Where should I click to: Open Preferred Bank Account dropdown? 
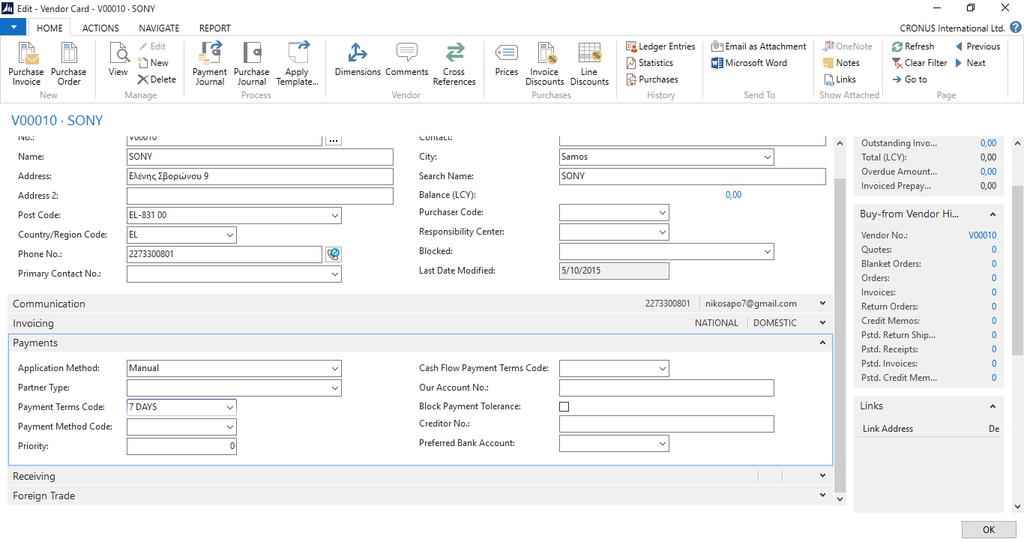[662, 443]
